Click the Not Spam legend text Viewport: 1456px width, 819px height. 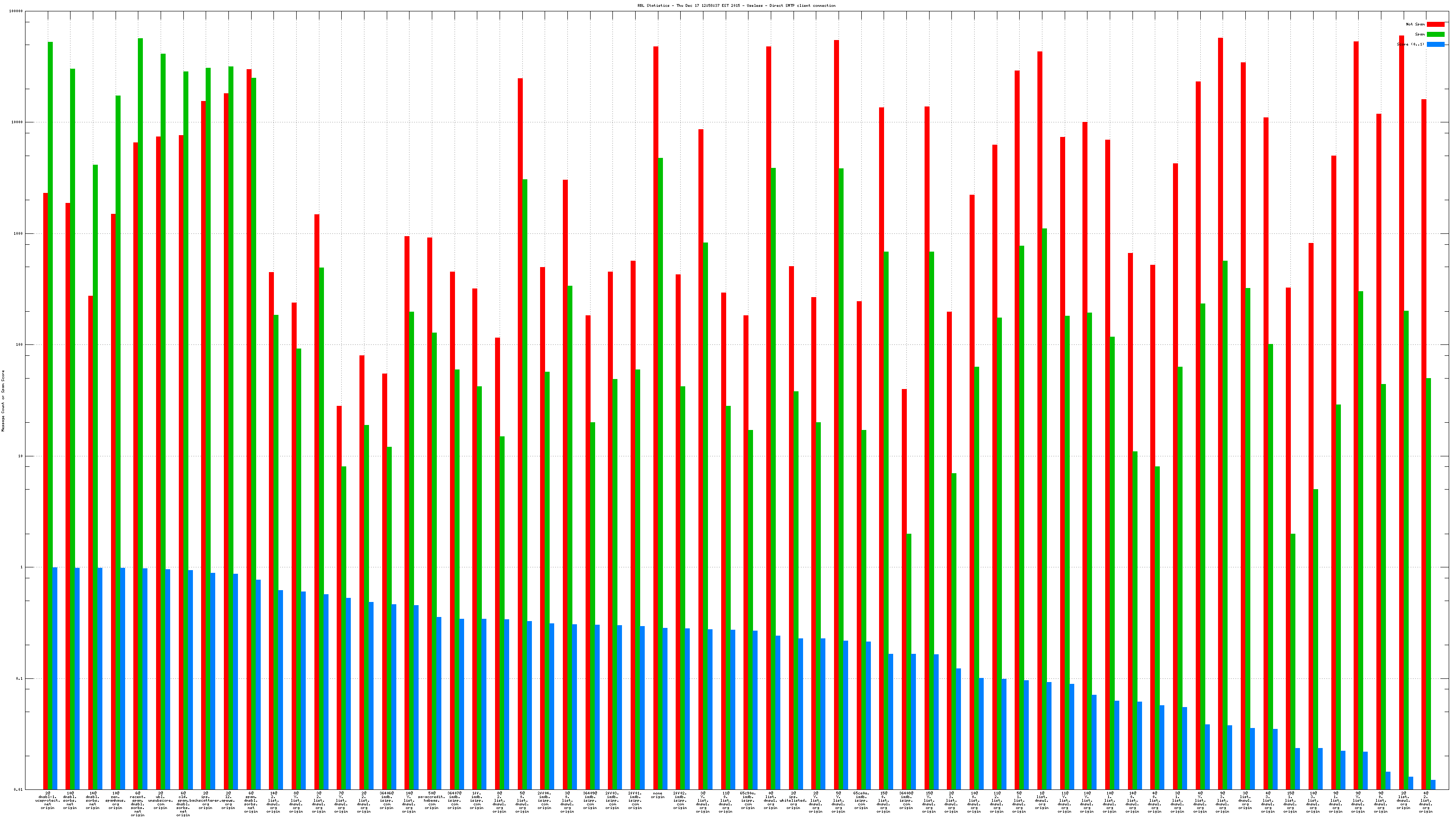click(1416, 24)
